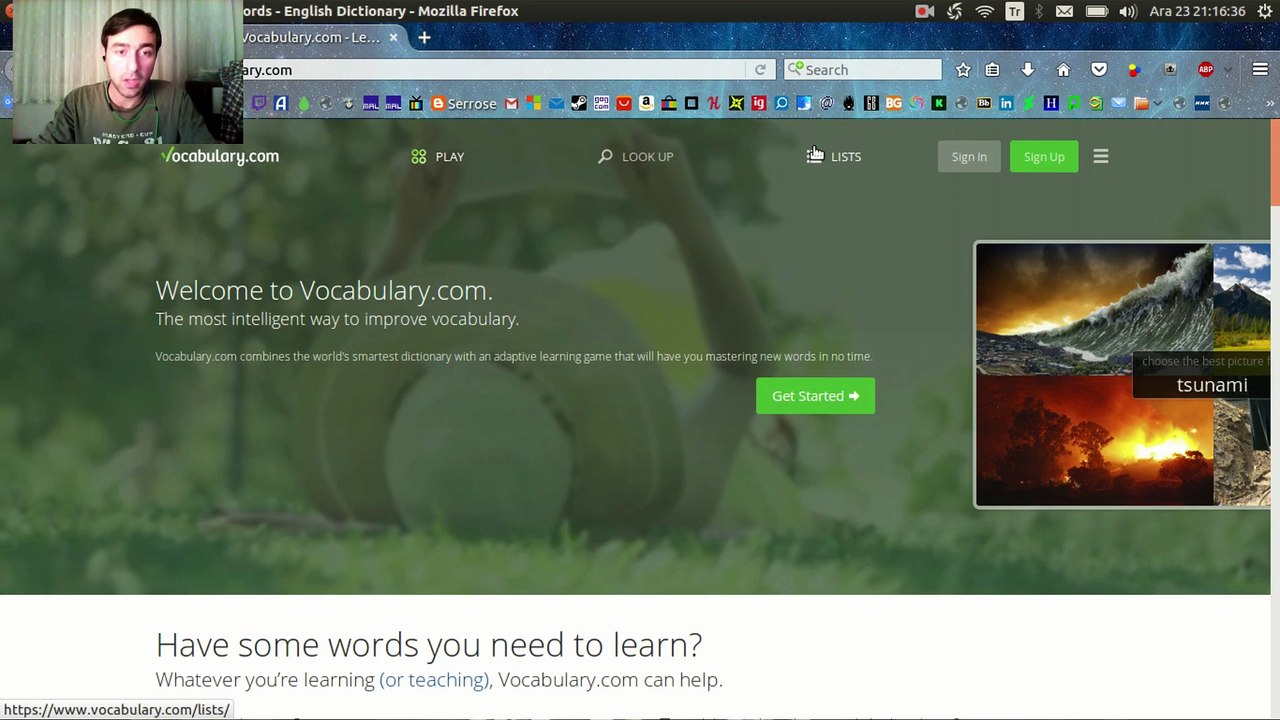Click the URL address bar
The width and height of the screenshot is (1280, 720).
[495, 70]
